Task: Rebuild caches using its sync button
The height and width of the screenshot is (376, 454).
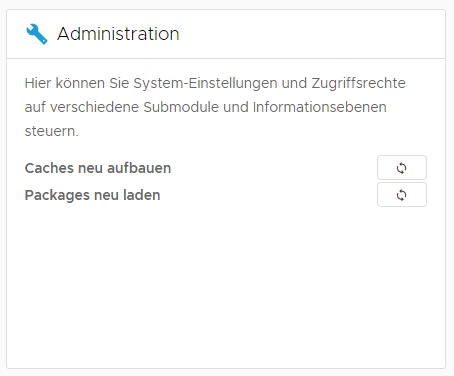Action: [402, 168]
